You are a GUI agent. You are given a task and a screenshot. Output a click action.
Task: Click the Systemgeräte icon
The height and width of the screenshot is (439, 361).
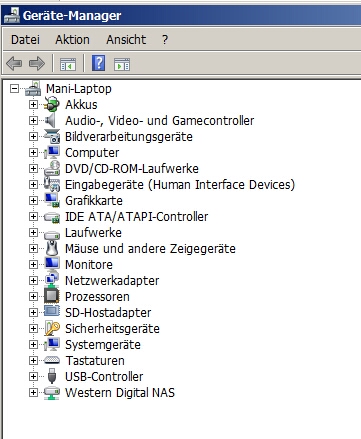(x=52, y=344)
